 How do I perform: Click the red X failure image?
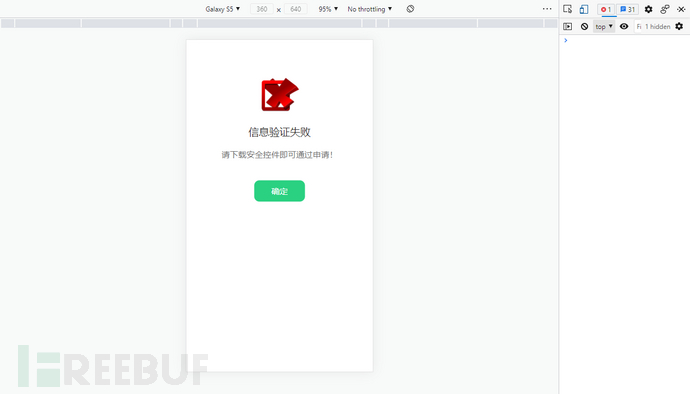280,95
